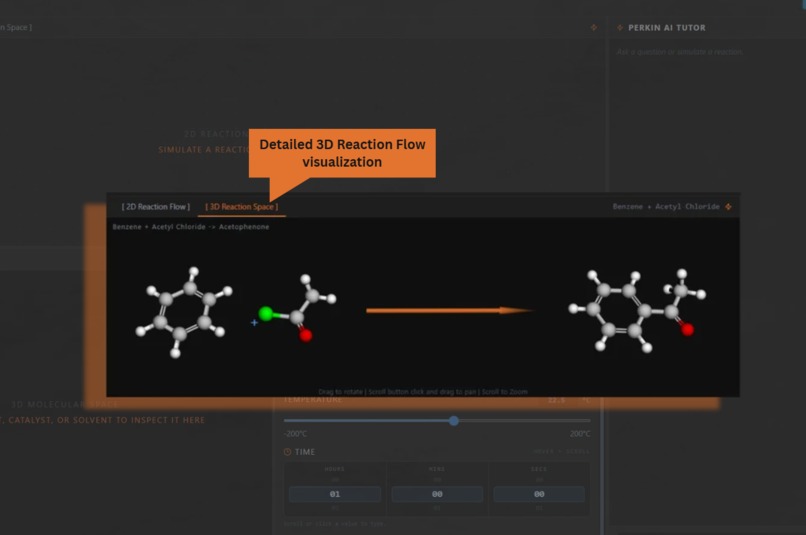Viewport: 806px width, 535px height.
Task: Click sparkle icon left of the Perkin panel
Action: (x=594, y=27)
